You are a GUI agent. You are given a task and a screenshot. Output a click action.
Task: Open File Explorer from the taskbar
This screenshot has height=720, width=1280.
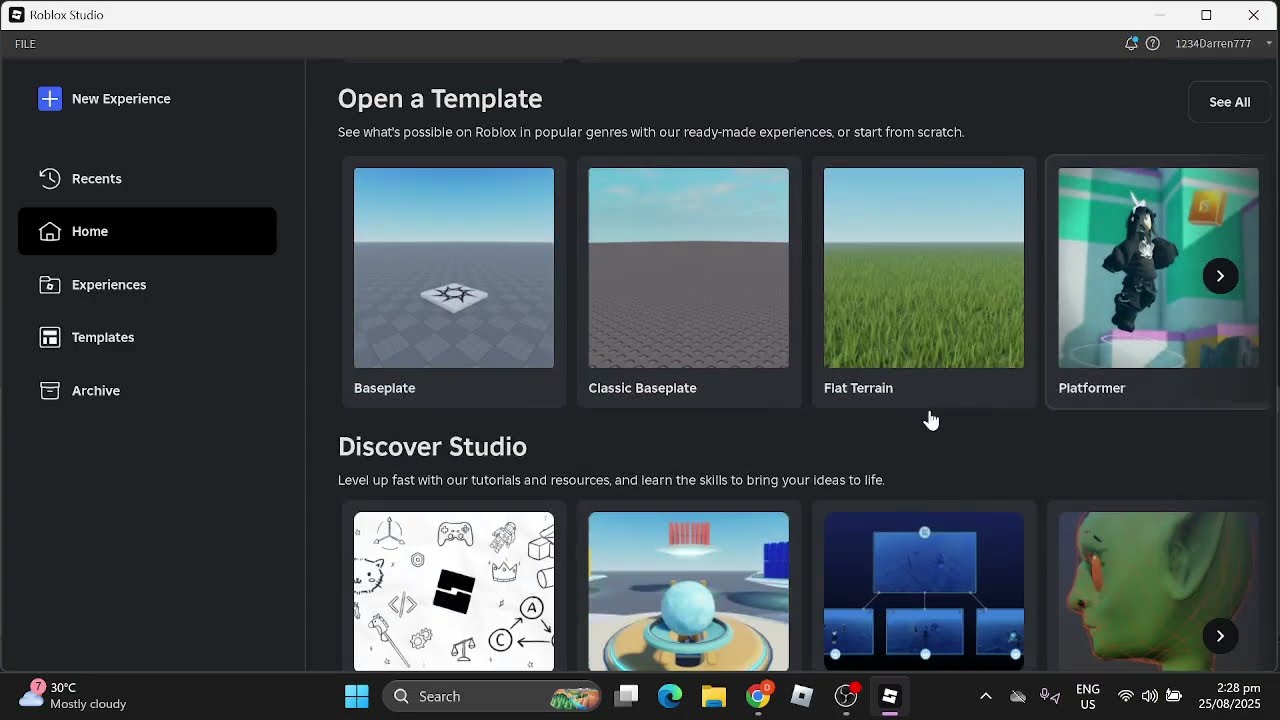tap(713, 696)
